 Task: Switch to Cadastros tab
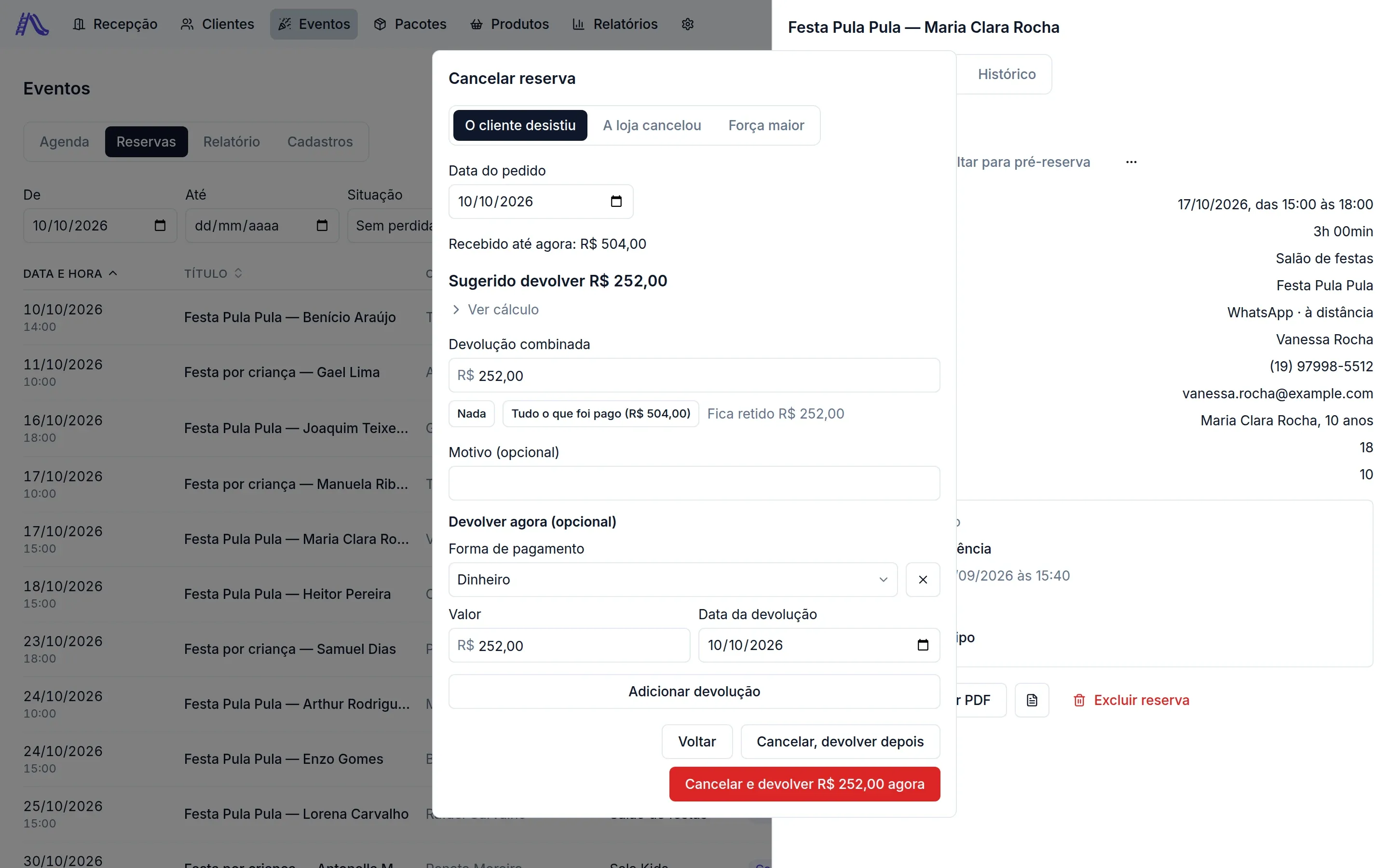click(320, 142)
